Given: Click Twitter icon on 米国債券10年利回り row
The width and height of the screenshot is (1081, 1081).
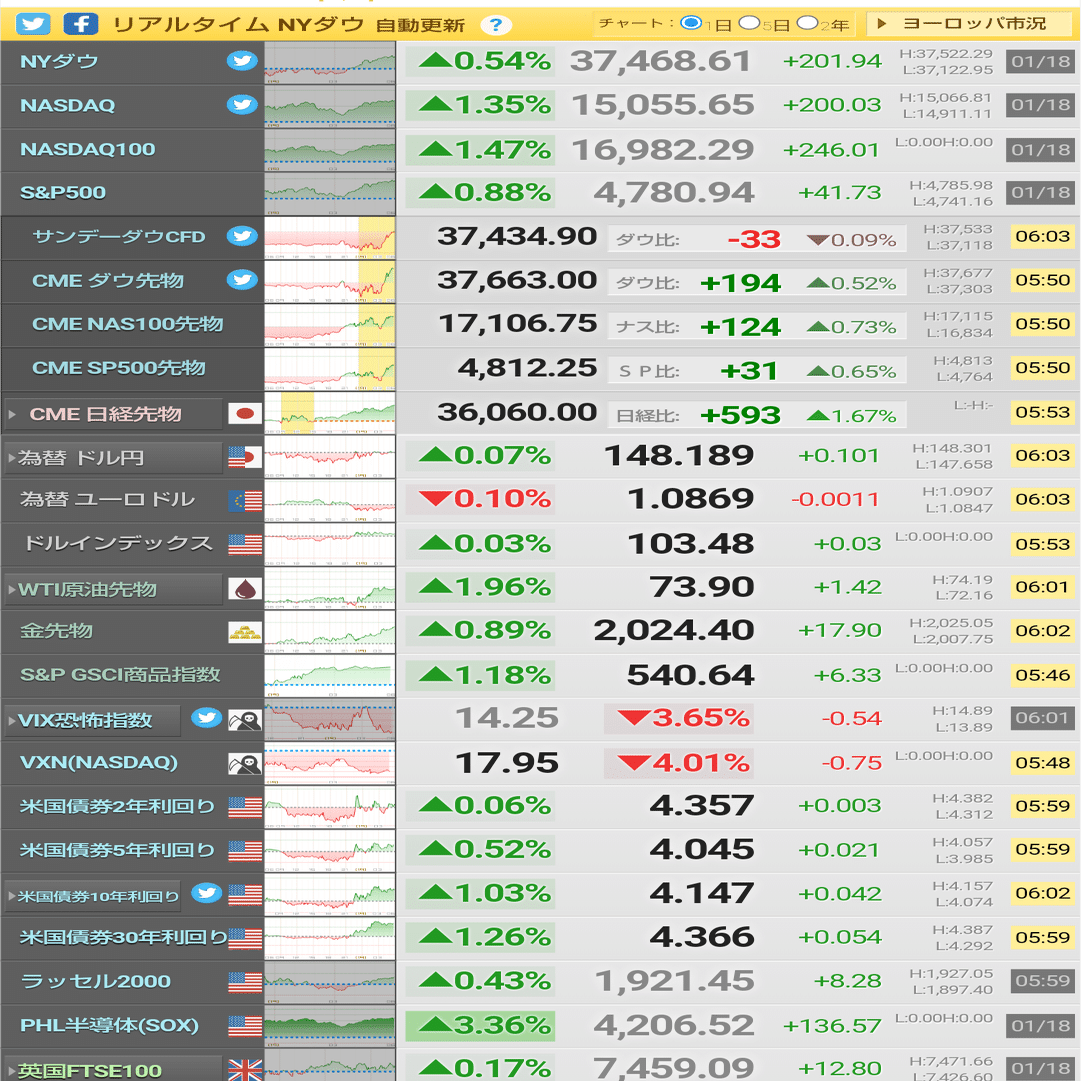Looking at the screenshot, I should [x=206, y=893].
